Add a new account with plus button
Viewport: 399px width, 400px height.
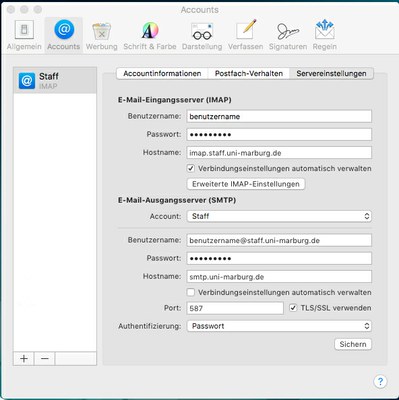(24, 359)
